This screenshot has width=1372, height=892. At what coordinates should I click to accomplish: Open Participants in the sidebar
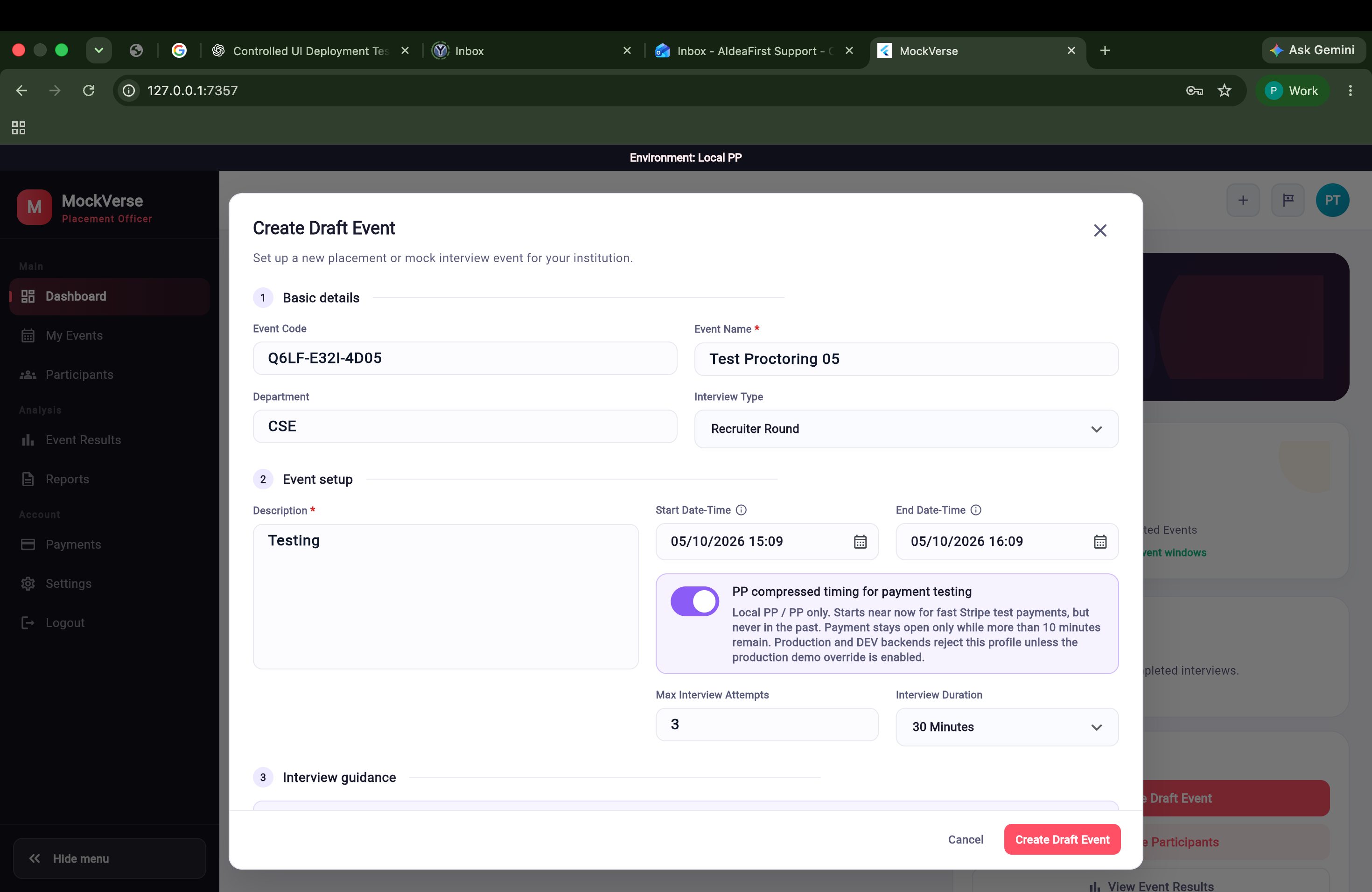pyautogui.click(x=110, y=375)
